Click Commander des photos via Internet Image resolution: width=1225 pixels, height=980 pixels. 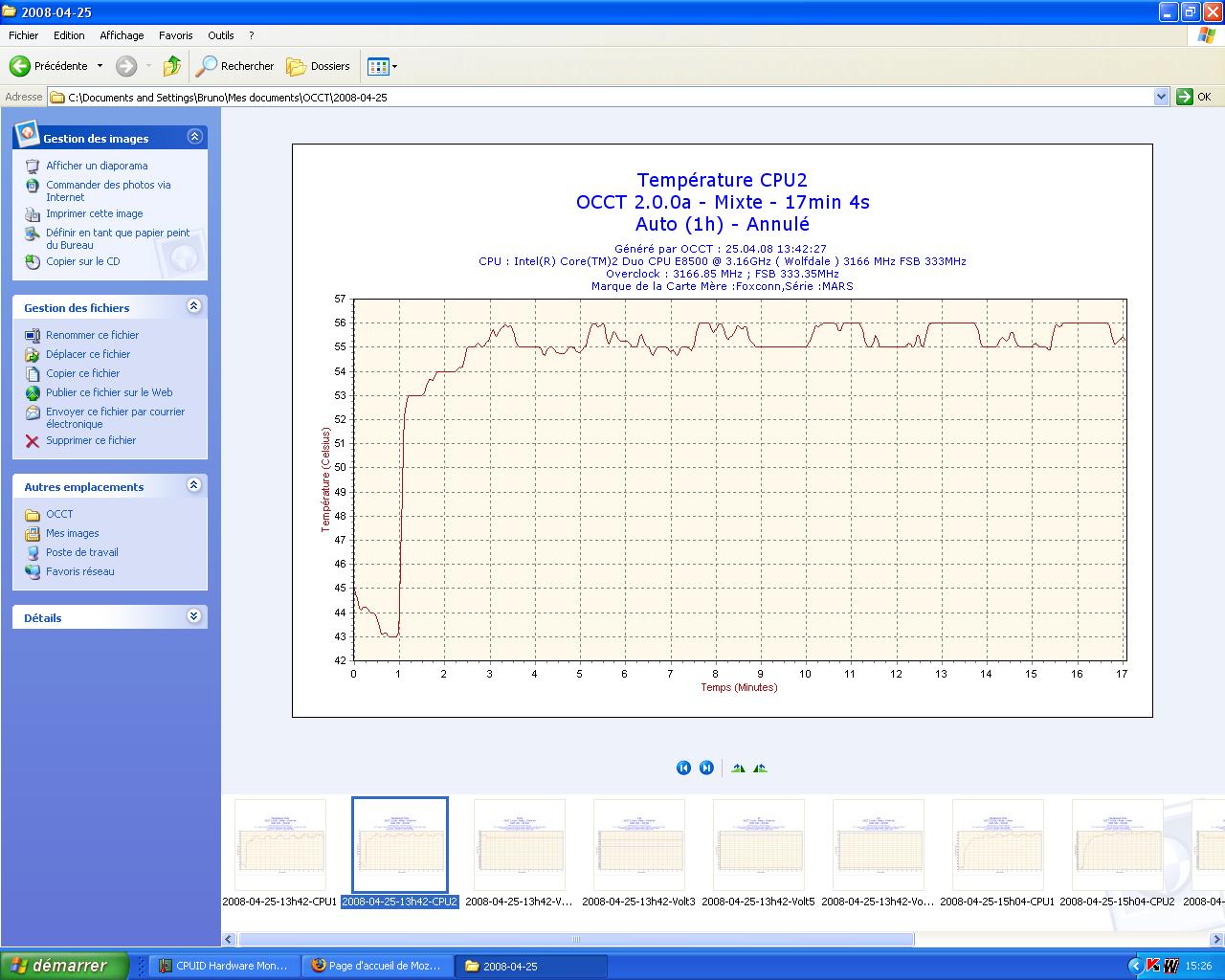coord(108,190)
